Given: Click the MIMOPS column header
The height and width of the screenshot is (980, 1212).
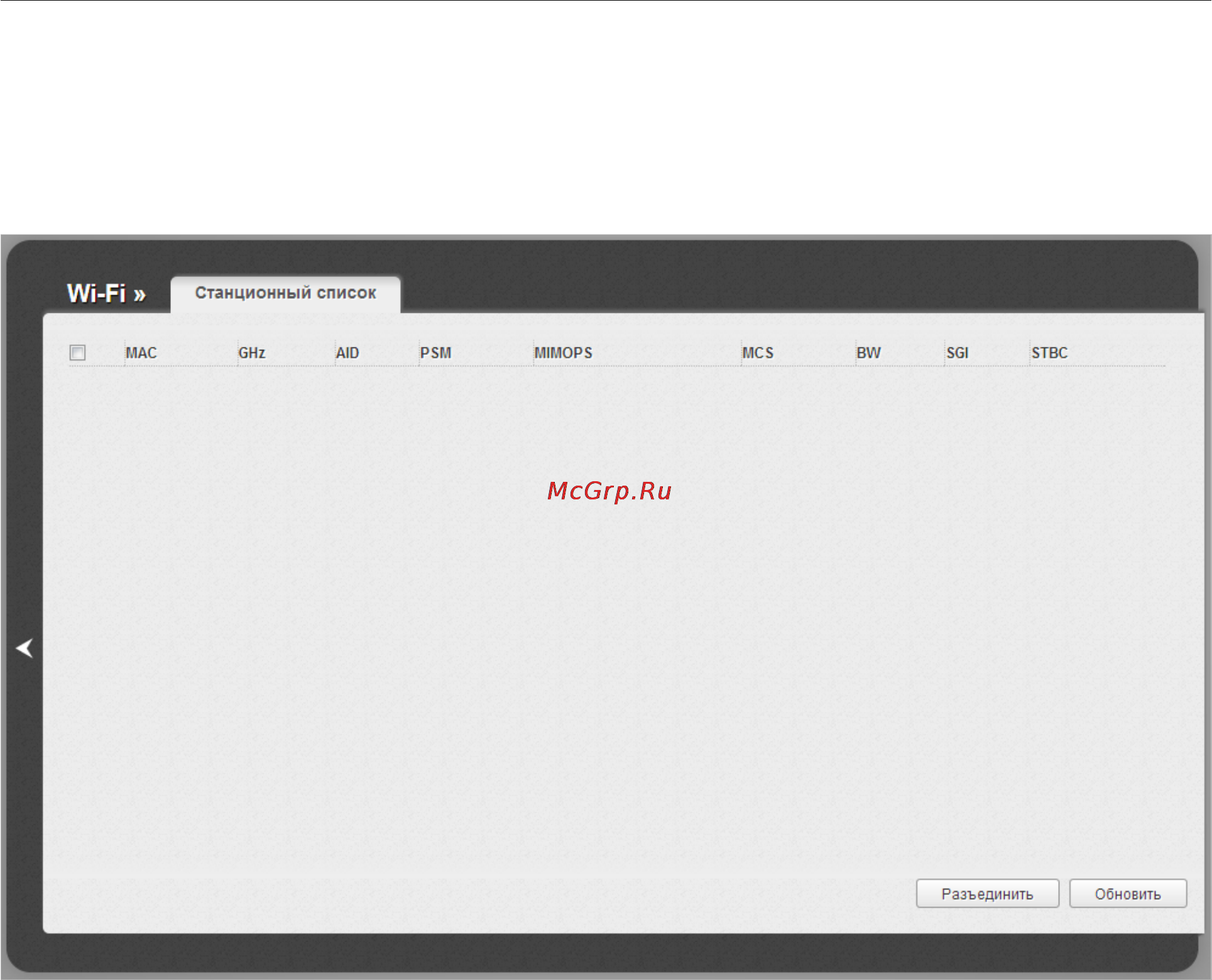Looking at the screenshot, I should coord(564,353).
